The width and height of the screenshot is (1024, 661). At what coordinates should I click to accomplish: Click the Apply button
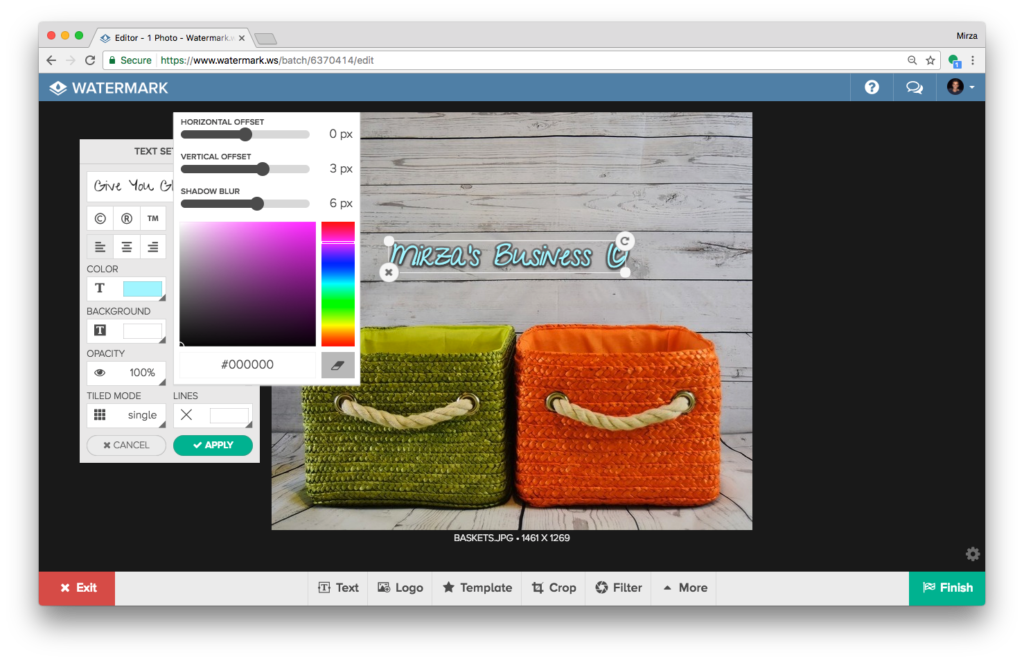click(213, 445)
